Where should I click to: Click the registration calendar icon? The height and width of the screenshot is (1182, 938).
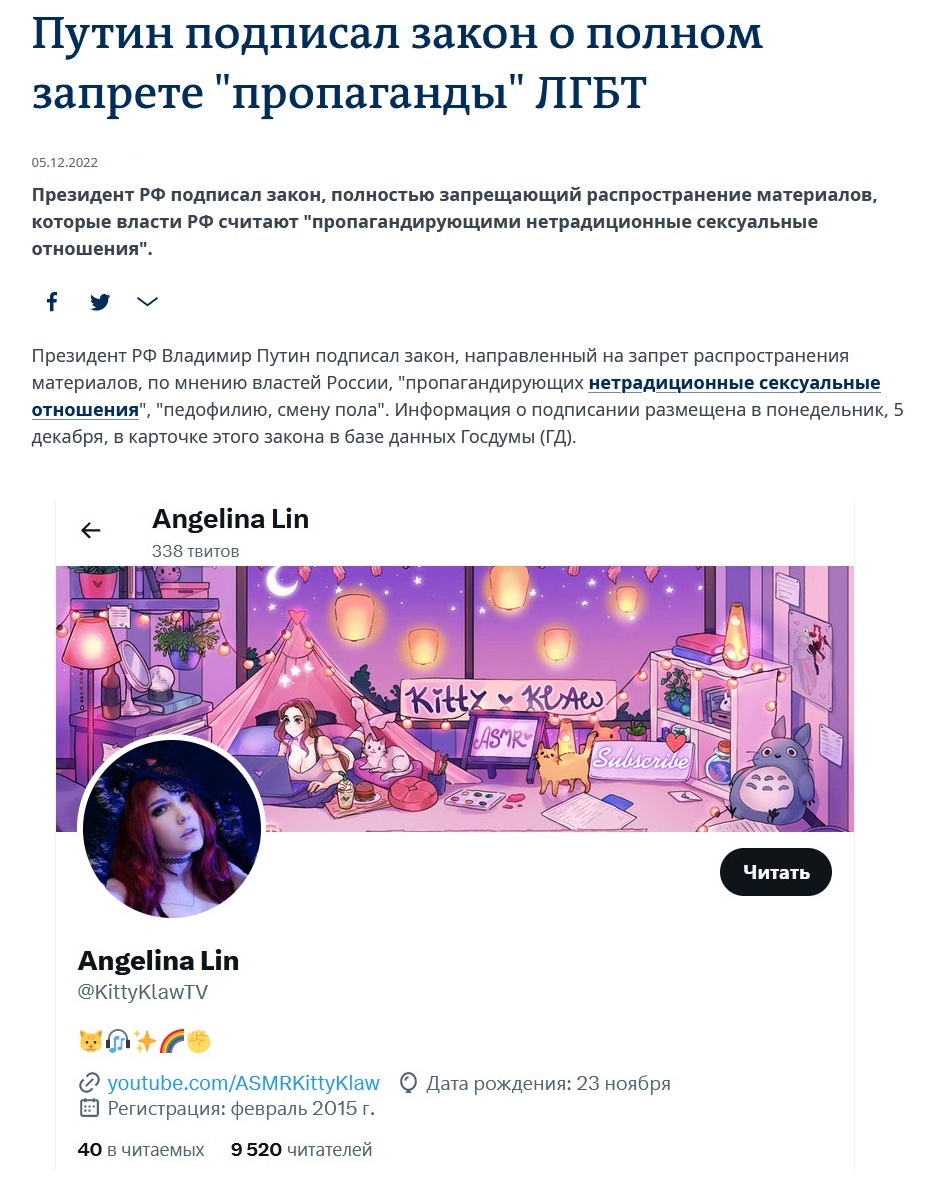tap(89, 1108)
